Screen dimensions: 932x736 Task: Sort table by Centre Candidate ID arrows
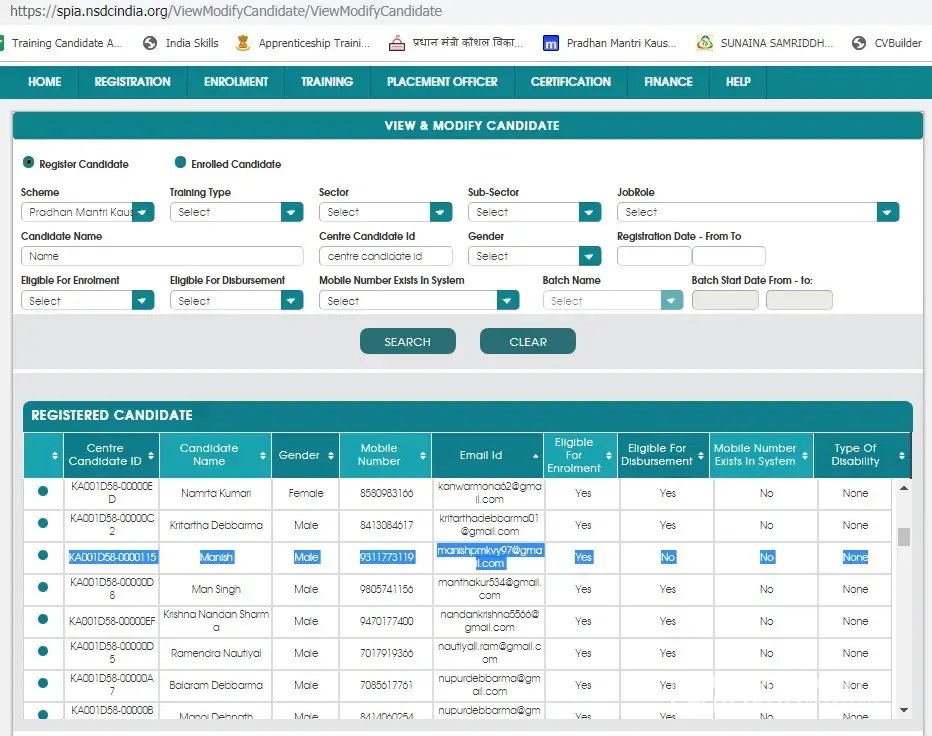(x=151, y=456)
